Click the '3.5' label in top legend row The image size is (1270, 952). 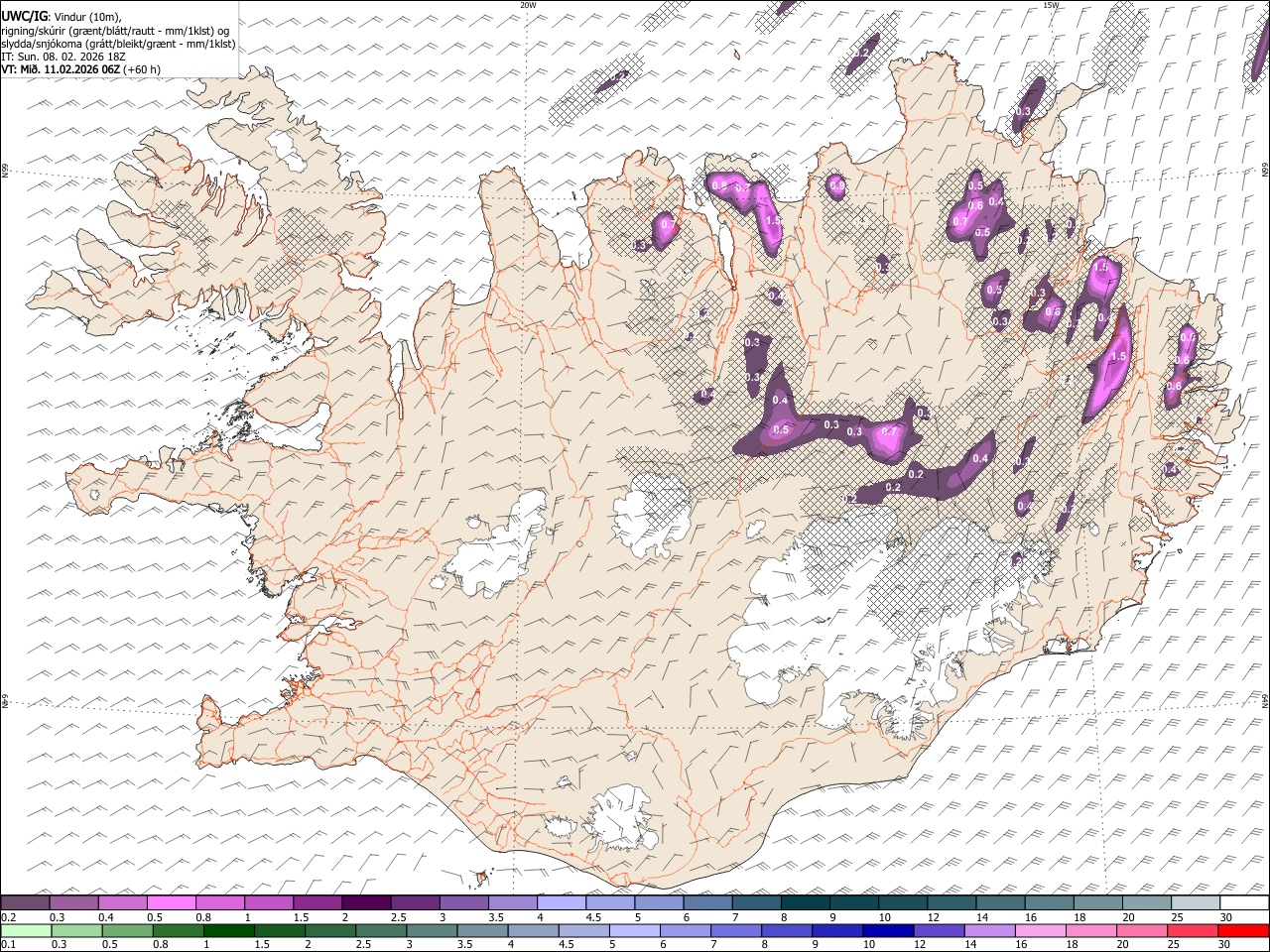(x=495, y=917)
